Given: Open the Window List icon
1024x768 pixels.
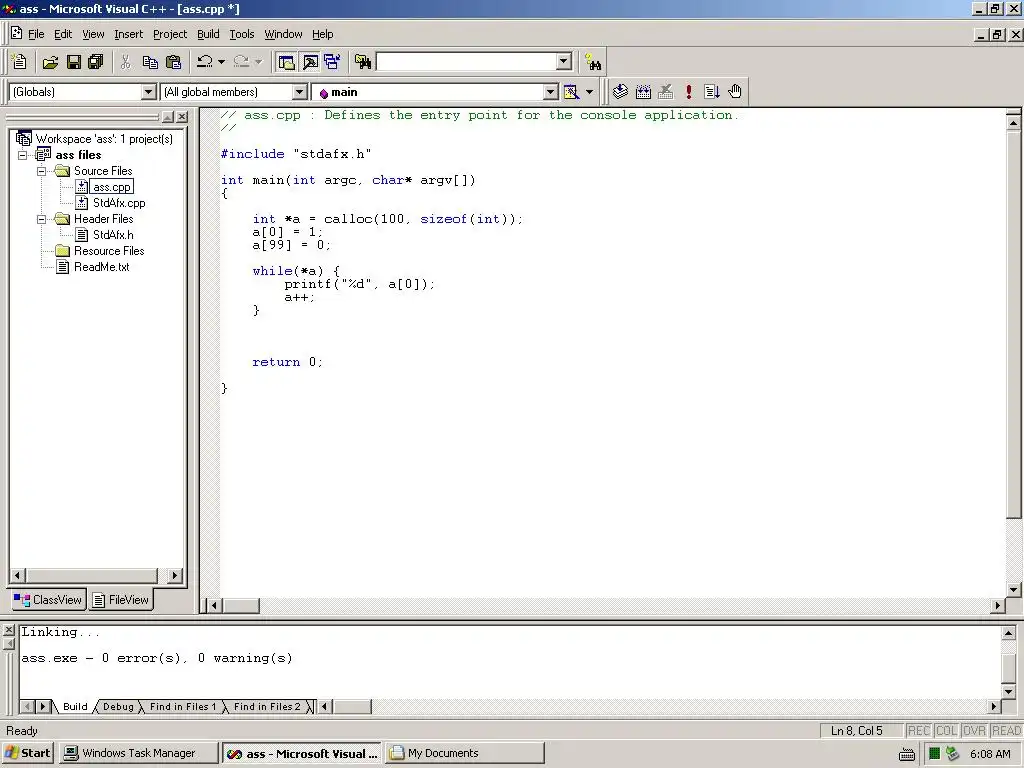Looking at the screenshot, I should [332, 62].
